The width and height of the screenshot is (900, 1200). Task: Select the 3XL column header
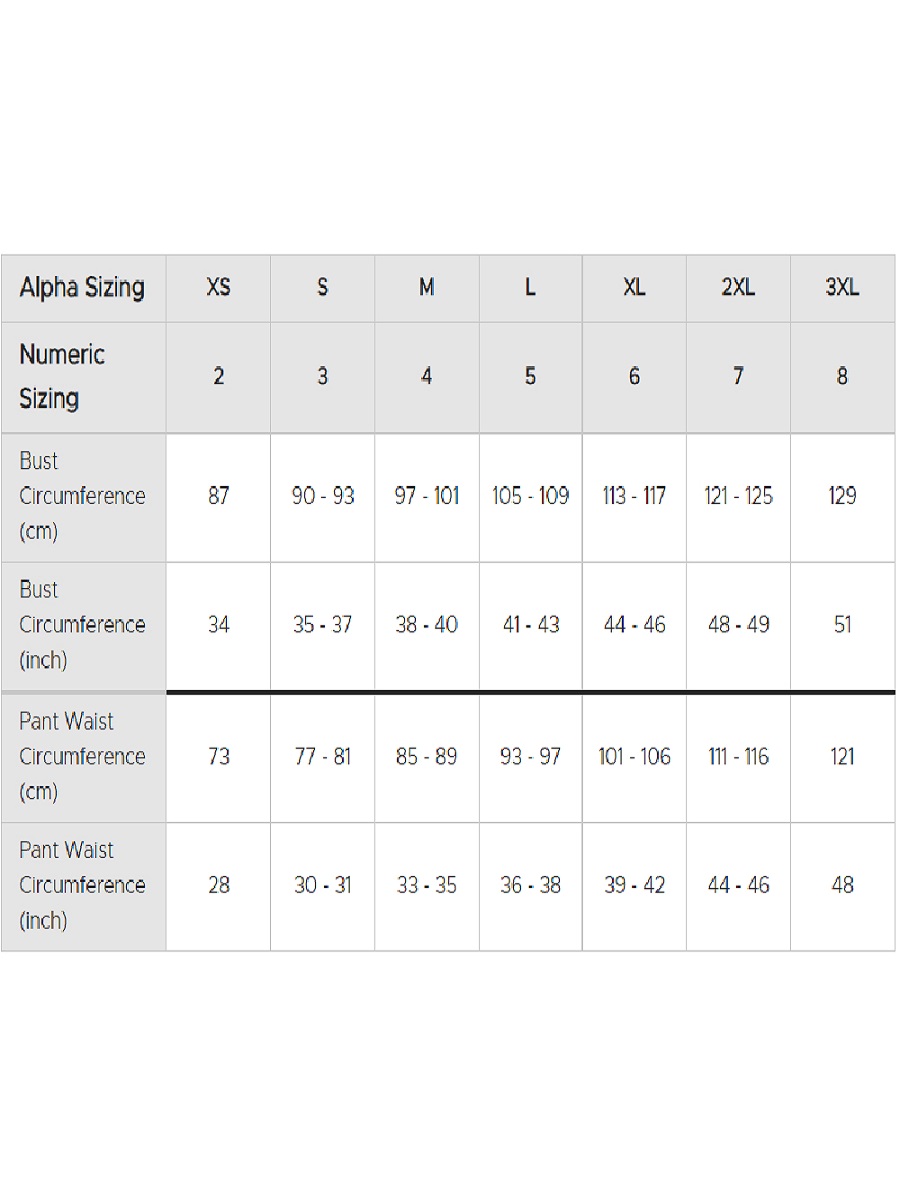coord(842,288)
